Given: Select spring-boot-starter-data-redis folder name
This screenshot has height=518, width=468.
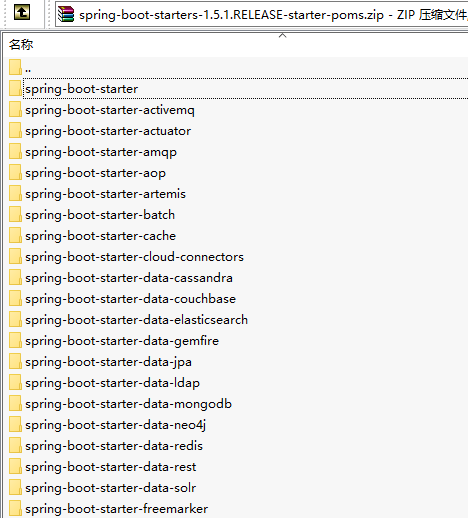Looking at the screenshot, I should pyautogui.click(x=114, y=446).
